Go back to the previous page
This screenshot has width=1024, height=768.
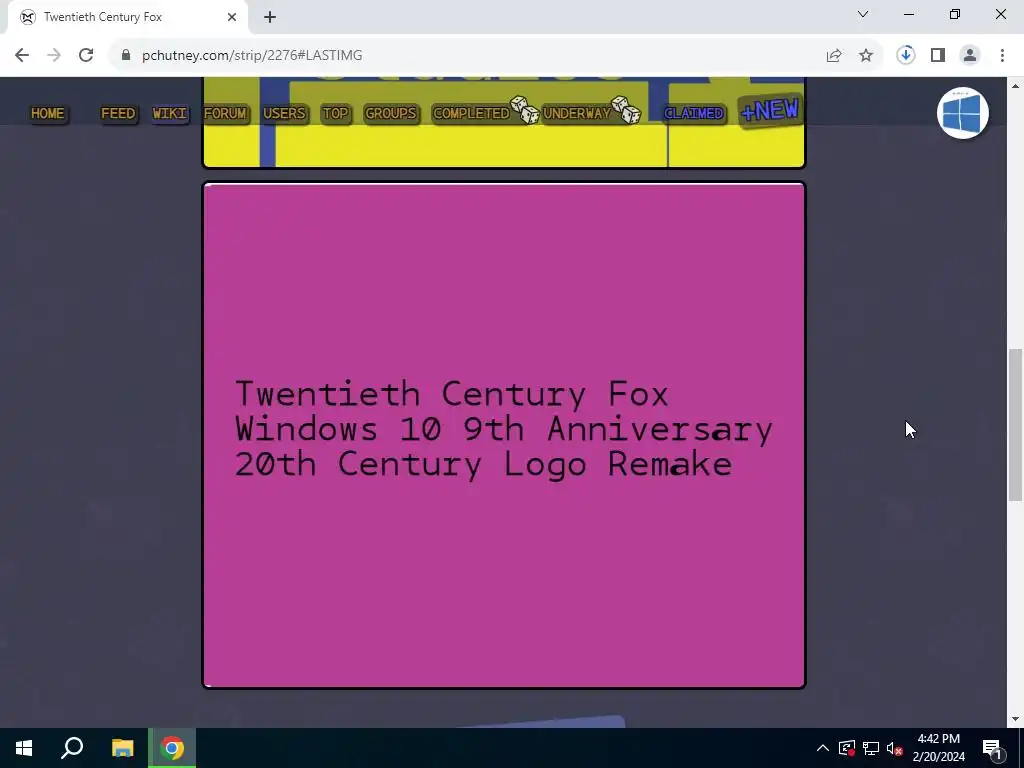[x=22, y=56]
